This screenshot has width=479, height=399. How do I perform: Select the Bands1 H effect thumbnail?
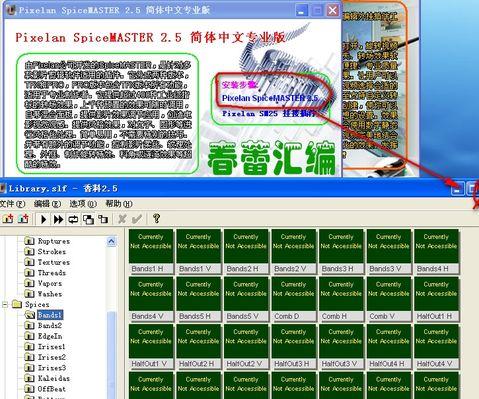click(151, 251)
